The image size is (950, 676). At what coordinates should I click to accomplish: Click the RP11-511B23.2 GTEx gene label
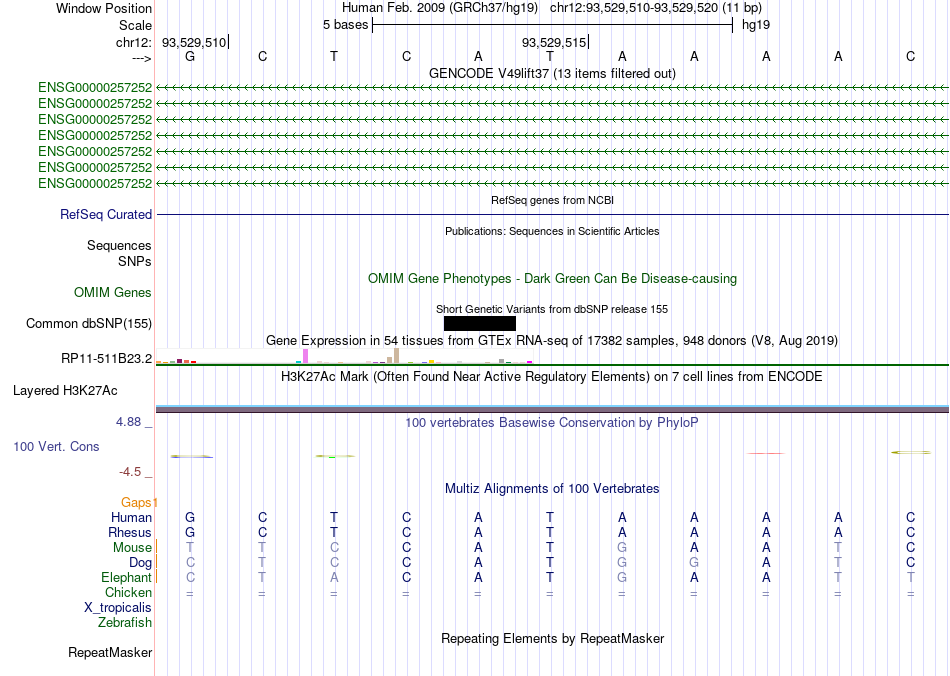(x=107, y=359)
